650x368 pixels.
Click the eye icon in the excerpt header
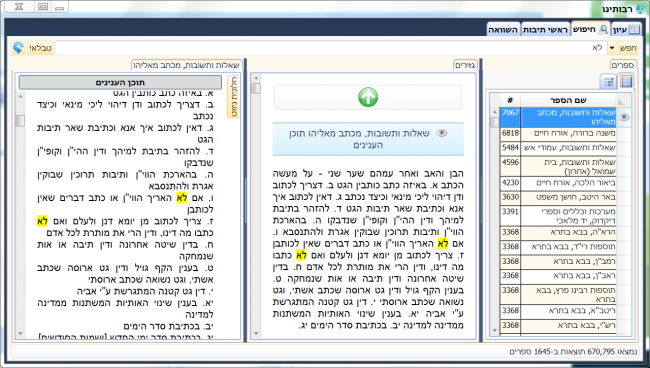click(442, 133)
